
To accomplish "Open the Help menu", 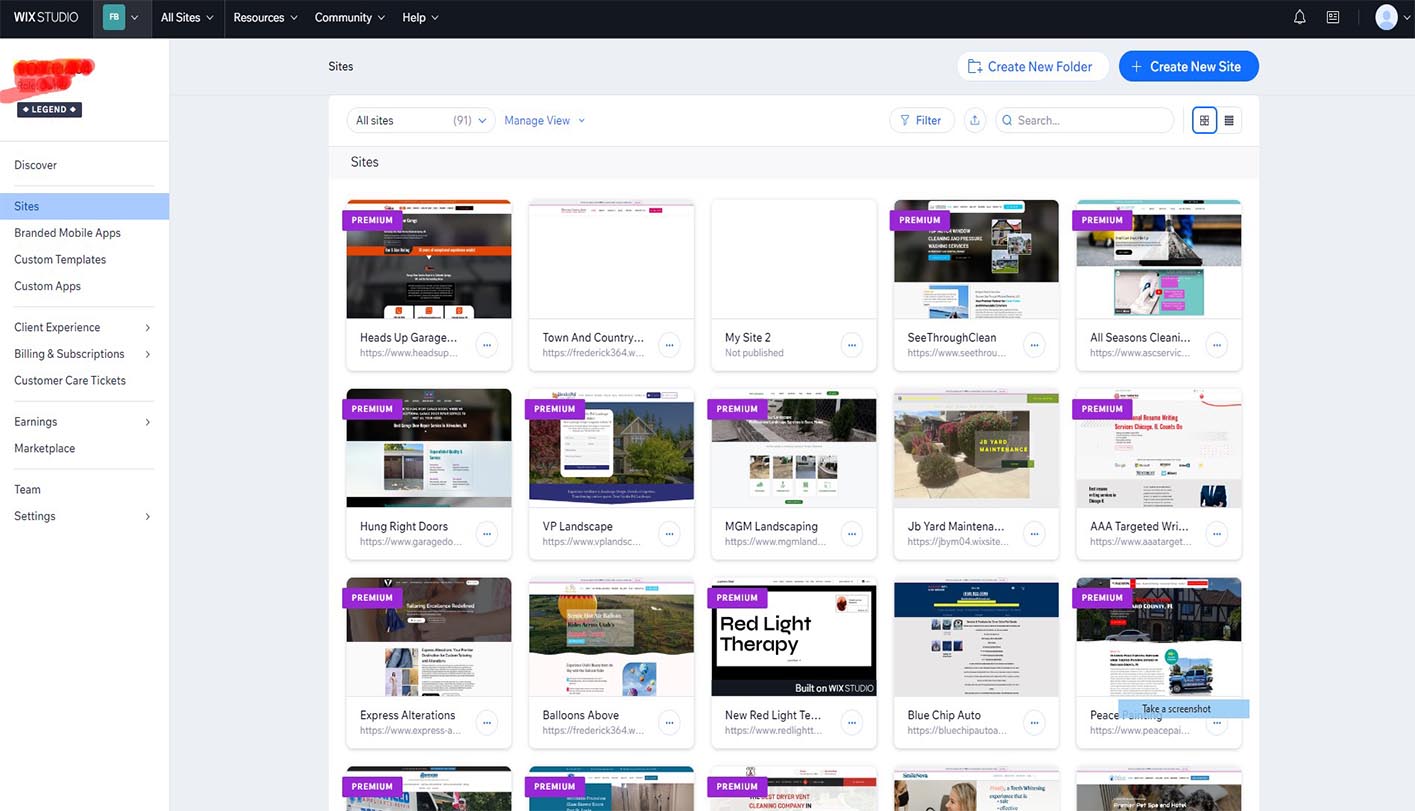I will click(420, 17).
